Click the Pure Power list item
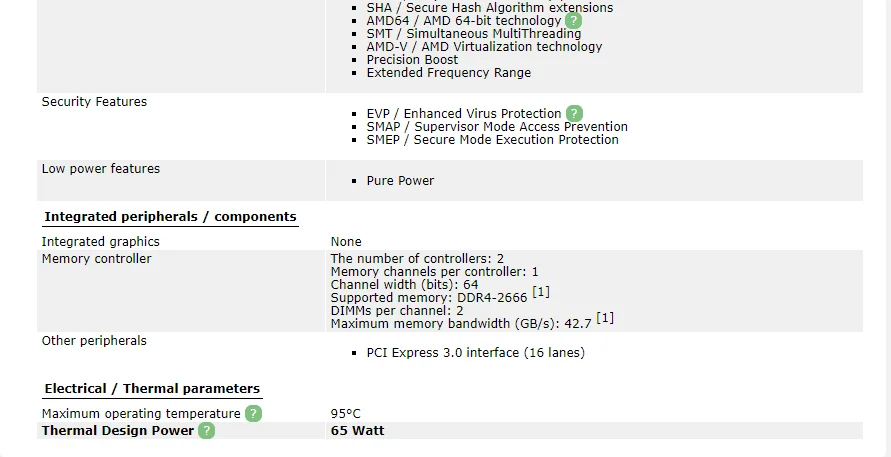 [400, 181]
